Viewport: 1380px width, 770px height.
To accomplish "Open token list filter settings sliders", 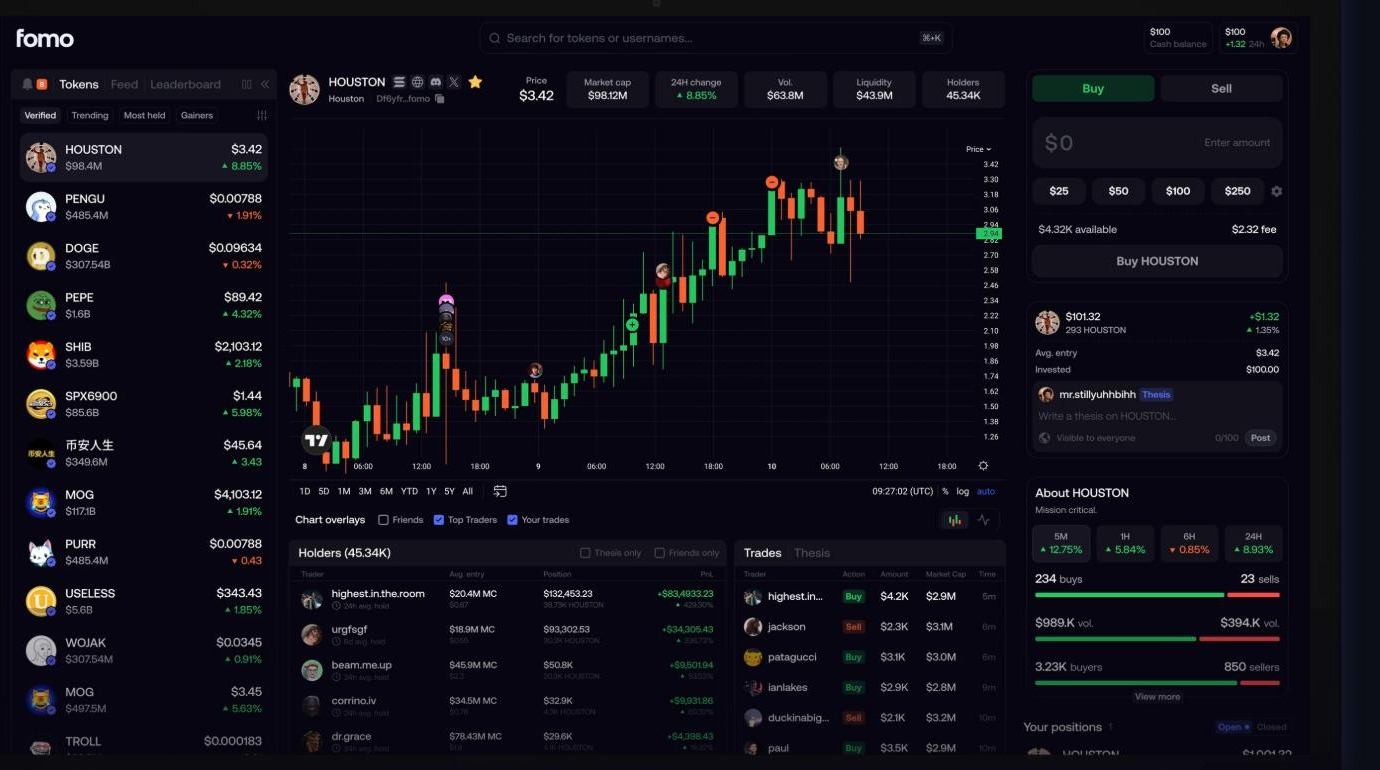I will point(262,116).
